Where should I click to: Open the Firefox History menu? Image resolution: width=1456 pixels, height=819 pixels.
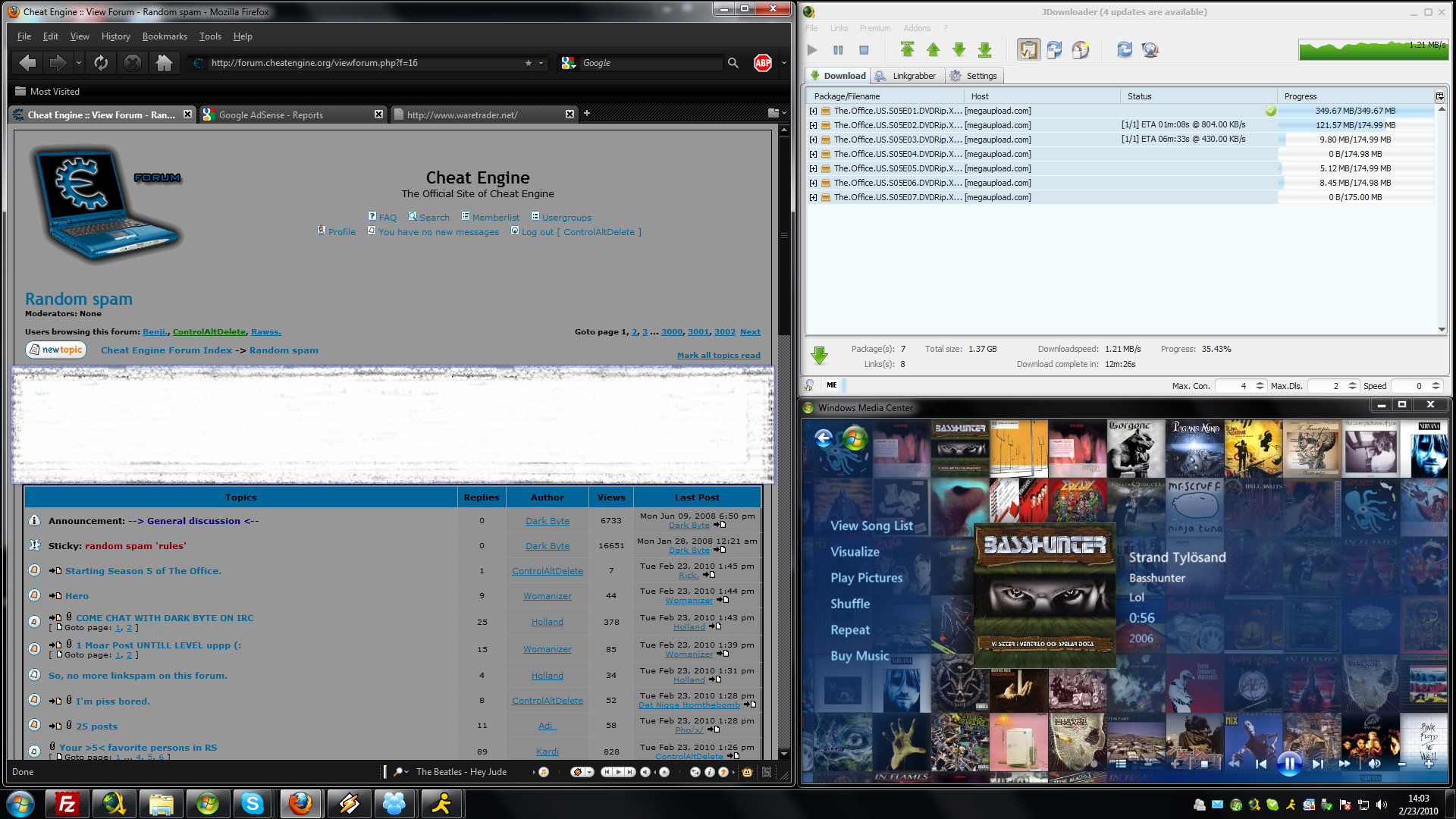point(116,36)
